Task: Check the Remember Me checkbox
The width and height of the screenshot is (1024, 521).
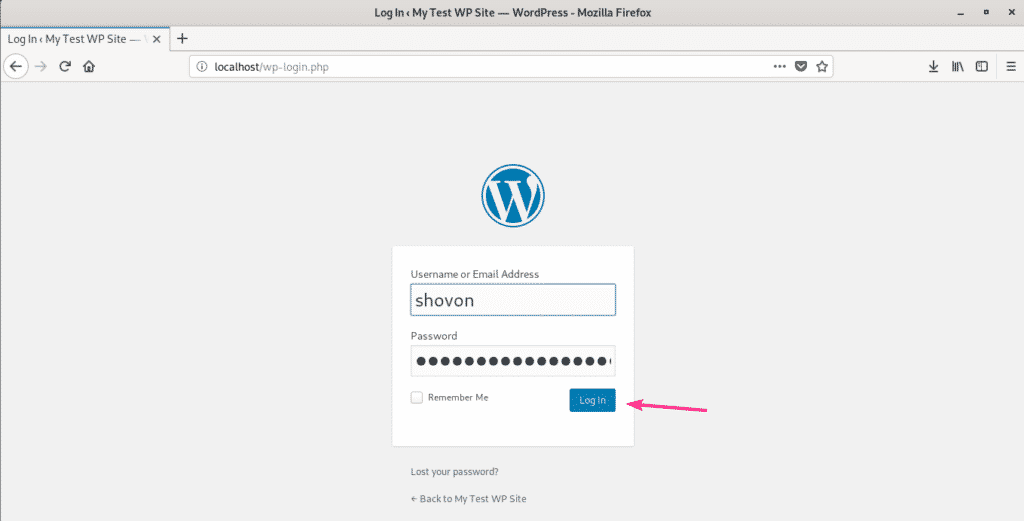Action: tap(417, 398)
